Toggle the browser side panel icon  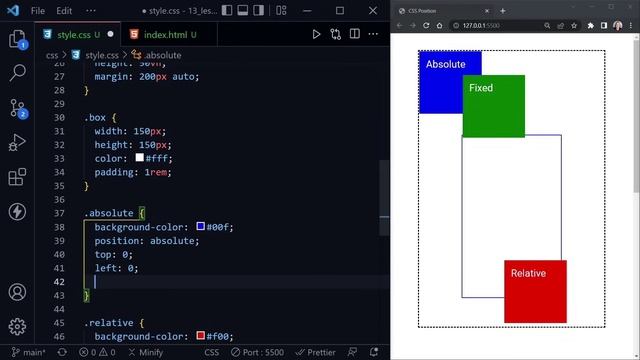point(604,25)
